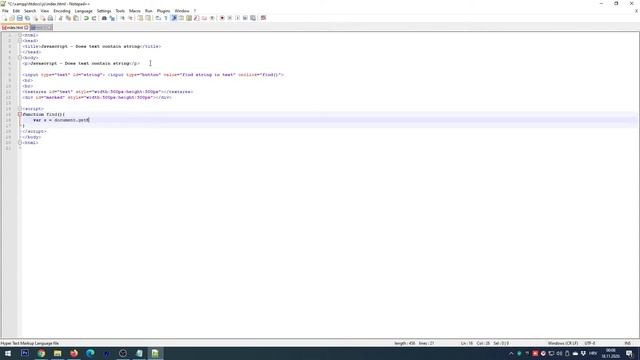This screenshot has width=640, height=360.
Task: Show hidden system tray icons chevron
Action: pos(511,353)
